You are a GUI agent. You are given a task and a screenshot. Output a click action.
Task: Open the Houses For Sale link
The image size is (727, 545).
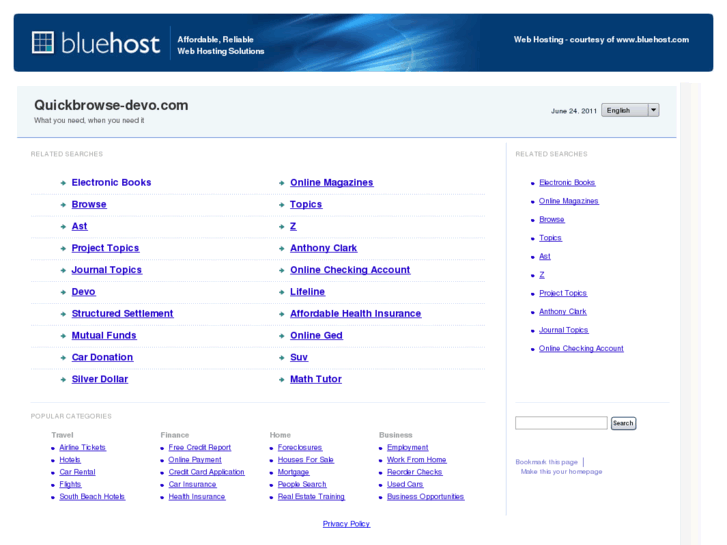[x=306, y=460]
